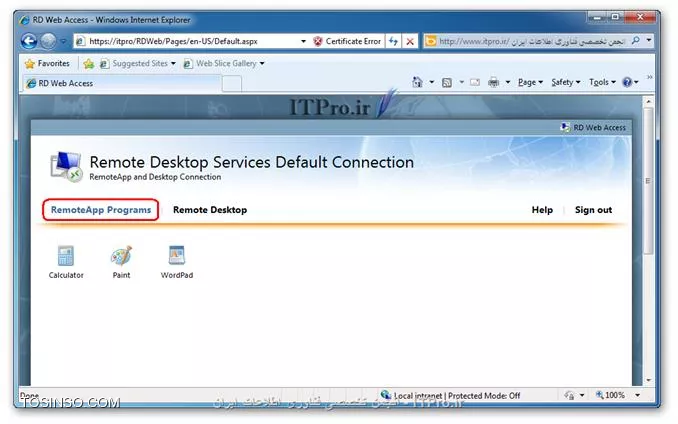678x424 pixels.
Task: Click the Home icon in command bar
Action: tap(417, 82)
